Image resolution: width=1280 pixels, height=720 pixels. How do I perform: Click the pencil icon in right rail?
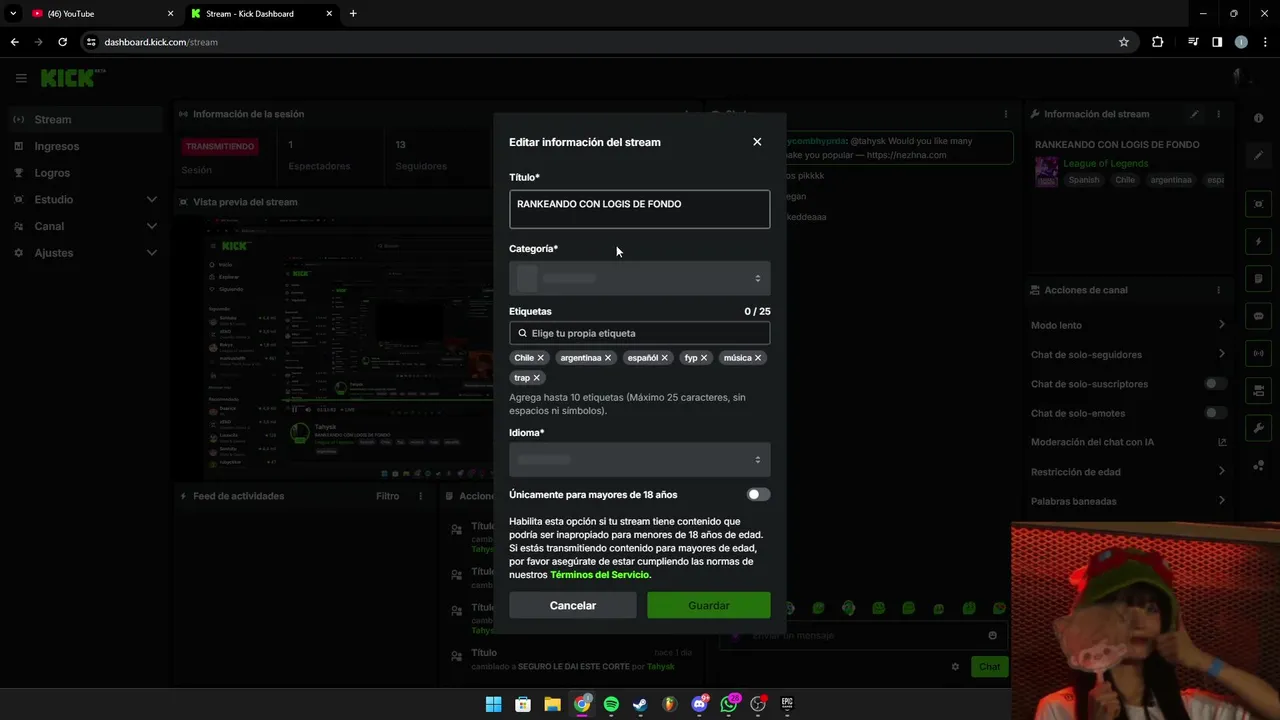(1259, 155)
